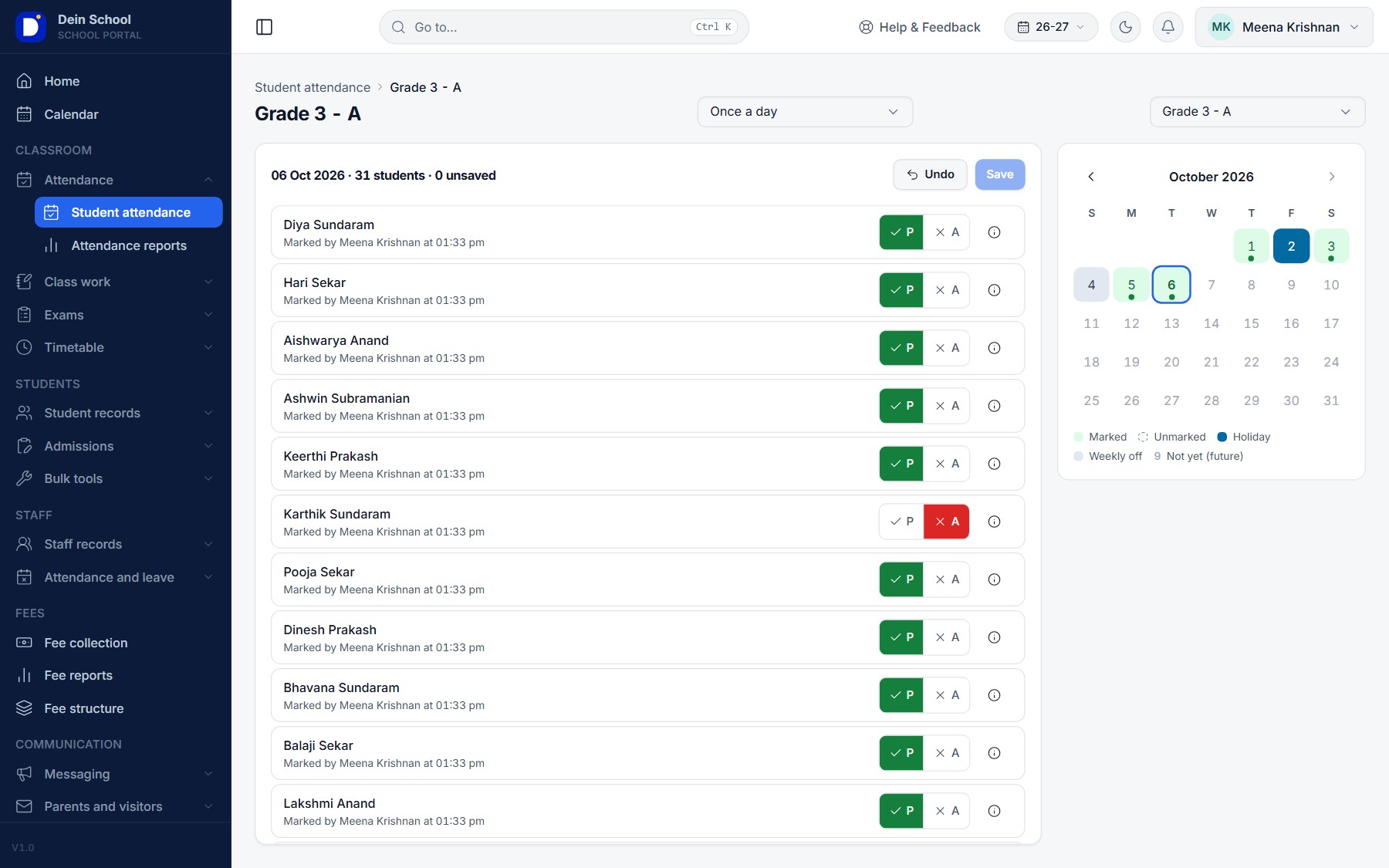Viewport: 1389px width, 868px height.
Task: Mark Ashwin Subramanian absent
Action: 947,406
